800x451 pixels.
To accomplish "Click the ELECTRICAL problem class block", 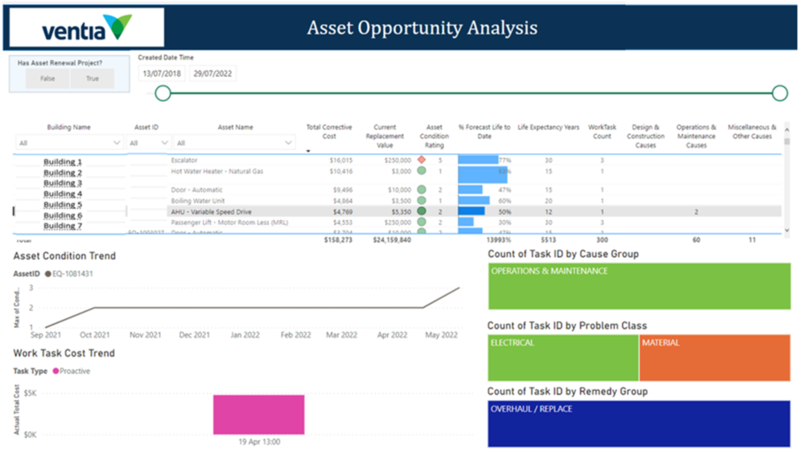I will pos(563,358).
